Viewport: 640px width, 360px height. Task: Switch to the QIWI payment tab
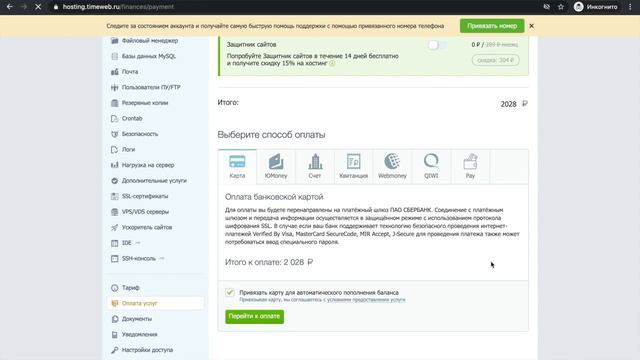(431, 167)
